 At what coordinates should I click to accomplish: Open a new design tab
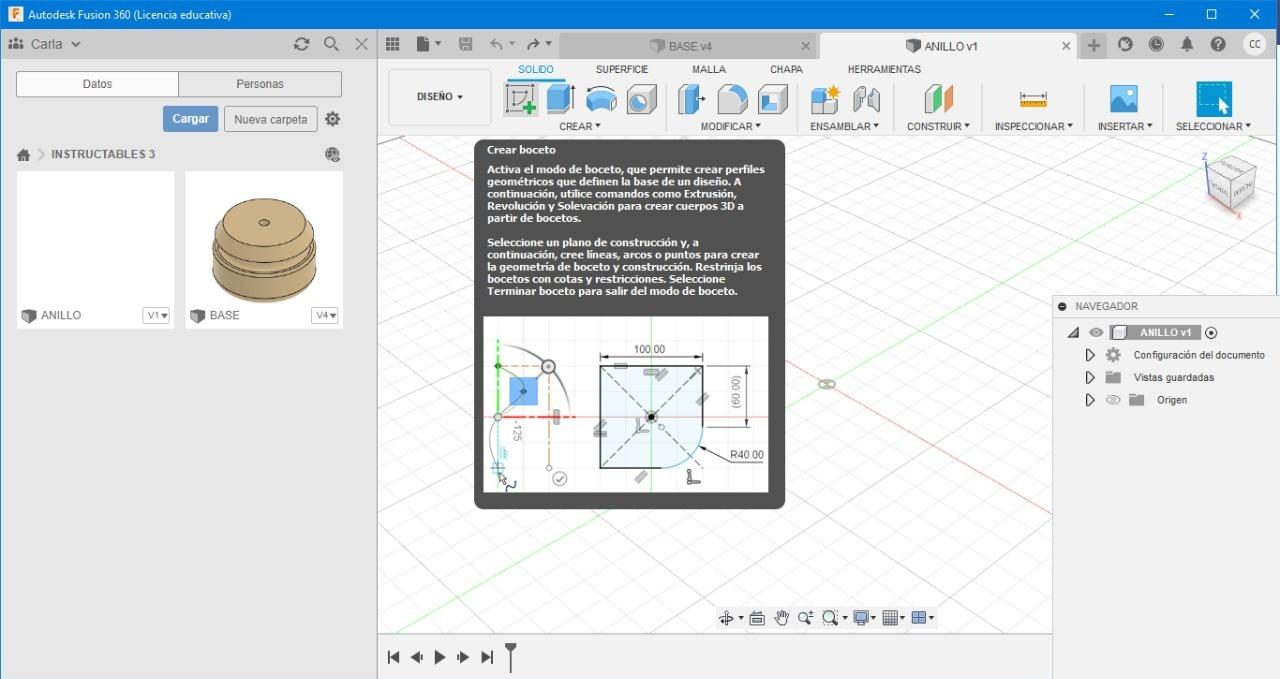(1094, 45)
